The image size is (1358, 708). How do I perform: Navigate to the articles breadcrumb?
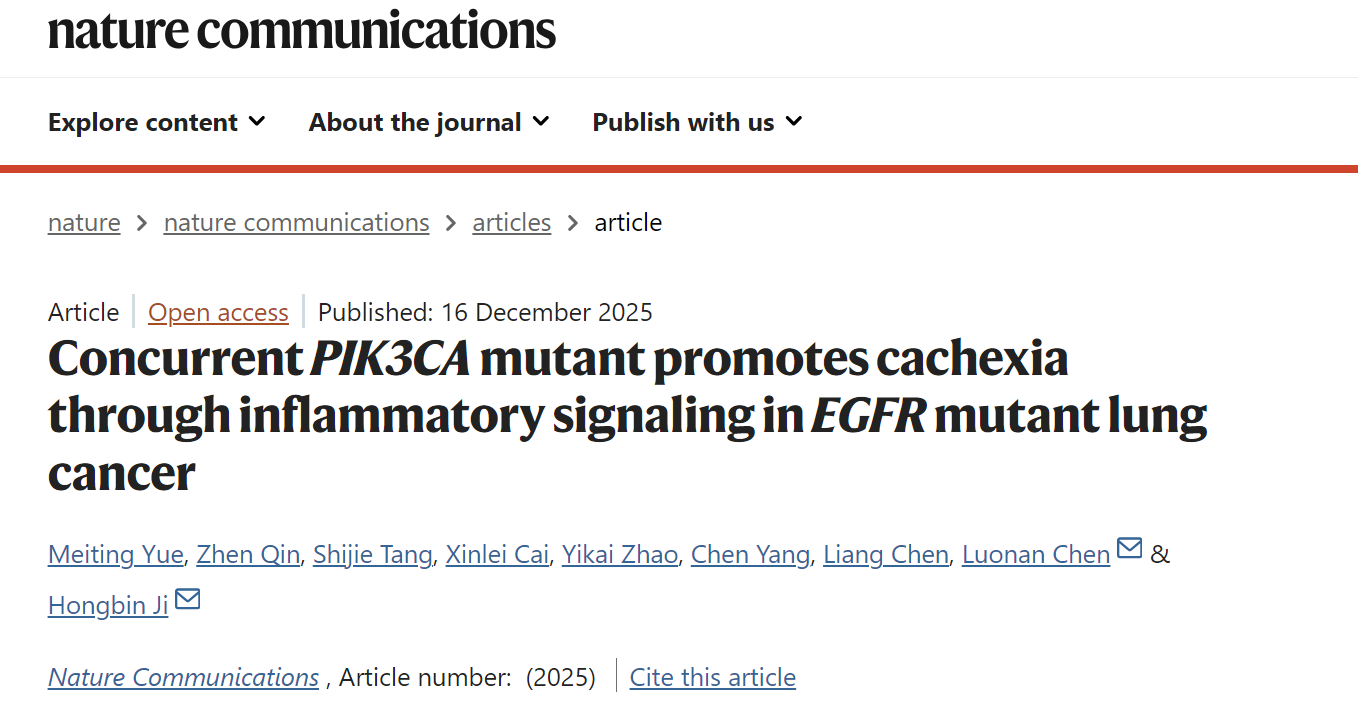tap(511, 222)
